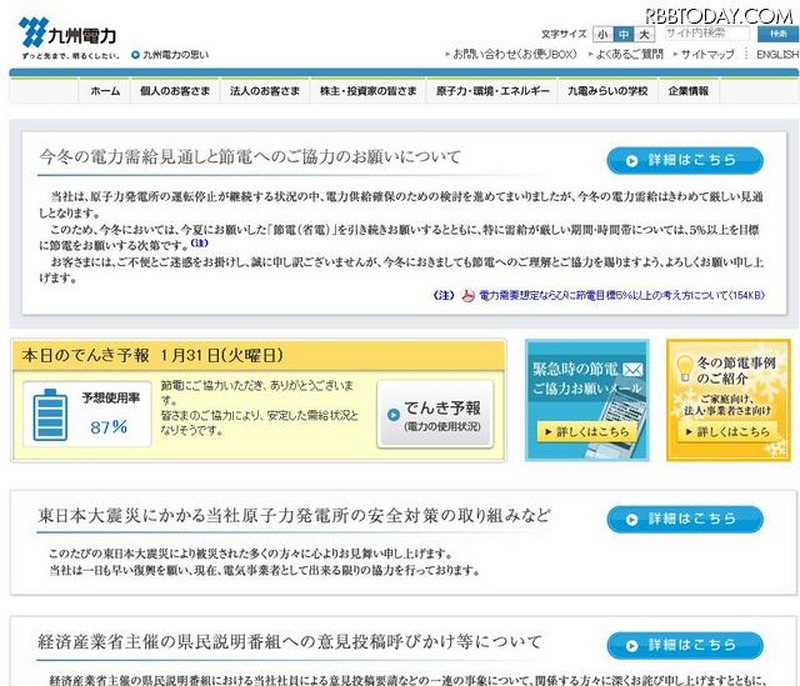Select large (大) font size
This screenshot has width=800, height=686.
[645, 34]
